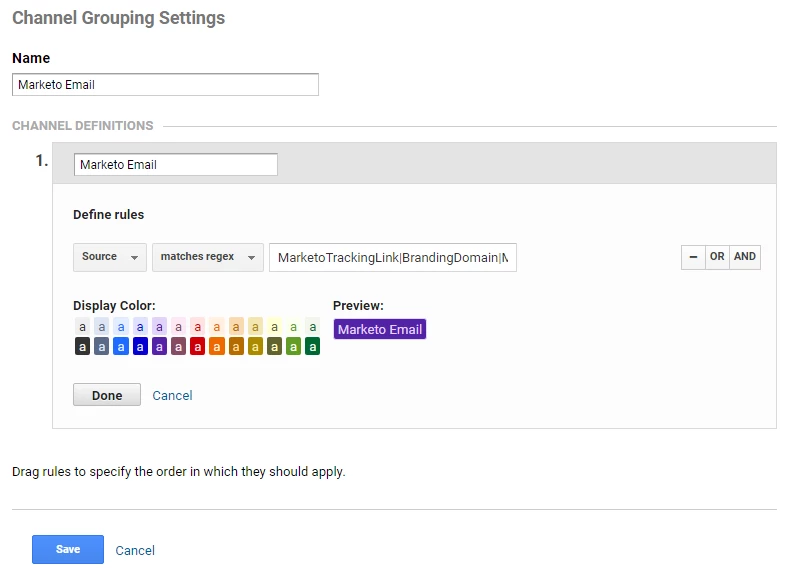This screenshot has height=578, width=808.
Task: Select the pale blue pastel swatch
Action: (121, 327)
